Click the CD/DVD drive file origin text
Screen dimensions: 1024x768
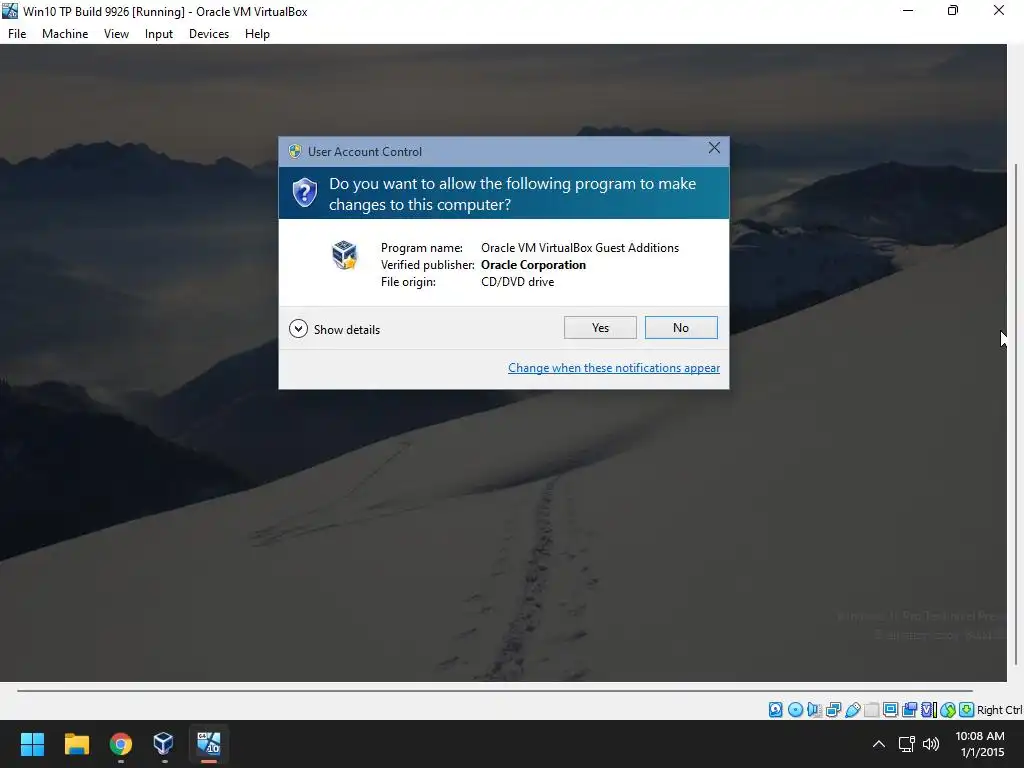(x=518, y=281)
